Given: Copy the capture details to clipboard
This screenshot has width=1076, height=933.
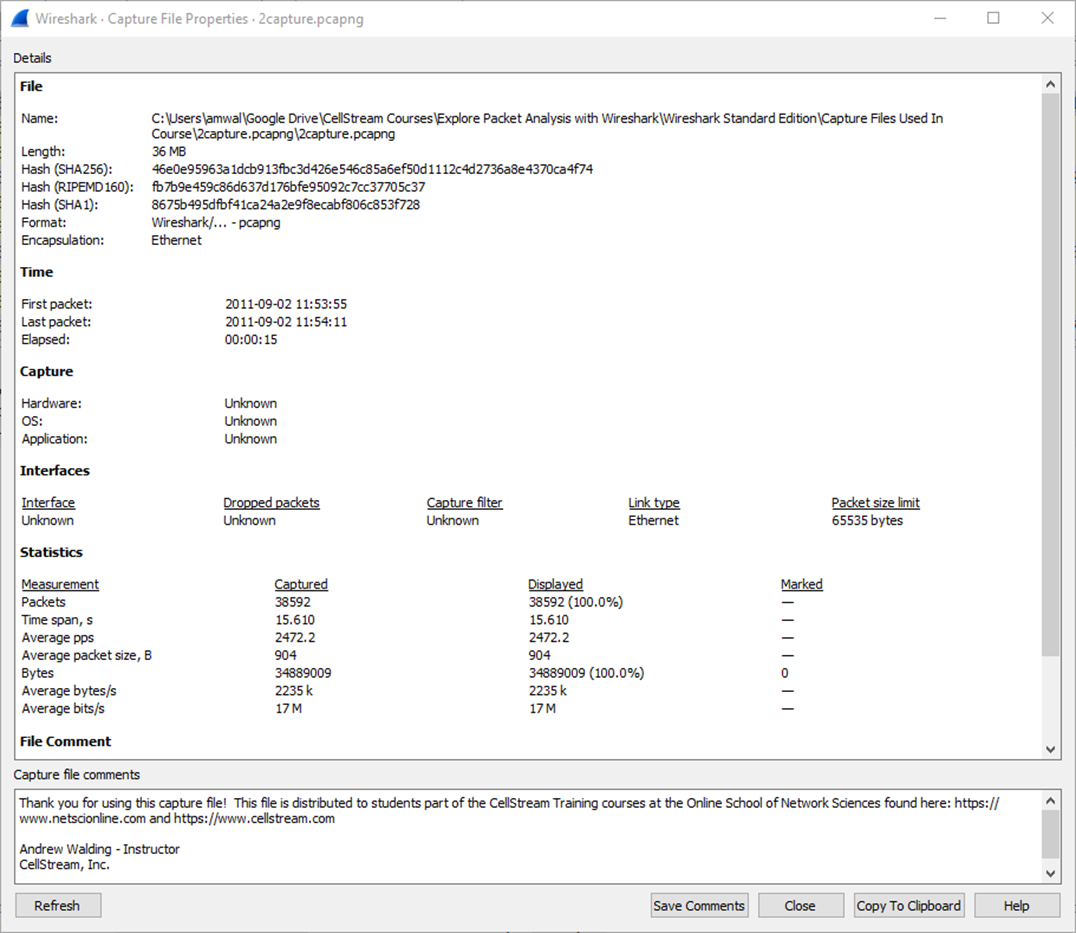Looking at the screenshot, I should click(x=908, y=905).
